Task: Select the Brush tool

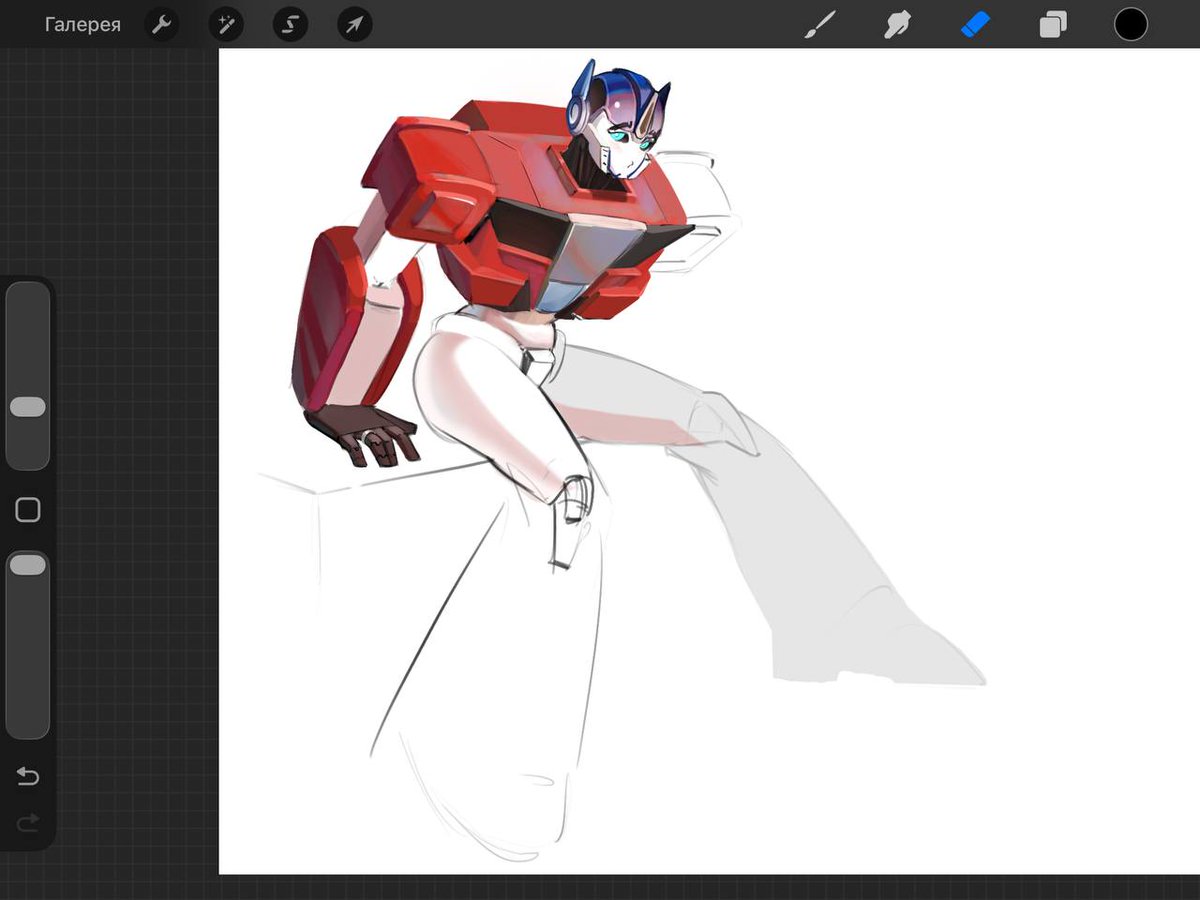Action: pyautogui.click(x=821, y=24)
